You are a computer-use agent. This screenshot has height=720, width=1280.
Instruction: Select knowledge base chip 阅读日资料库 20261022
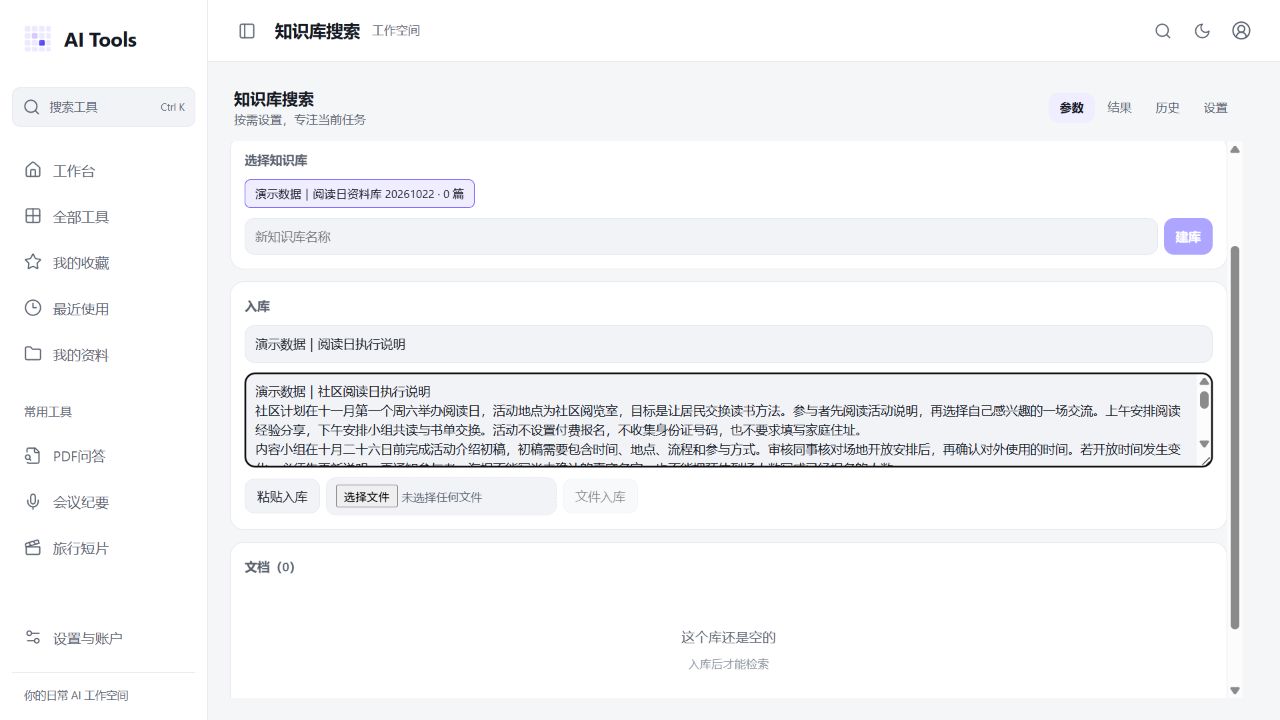click(x=360, y=194)
